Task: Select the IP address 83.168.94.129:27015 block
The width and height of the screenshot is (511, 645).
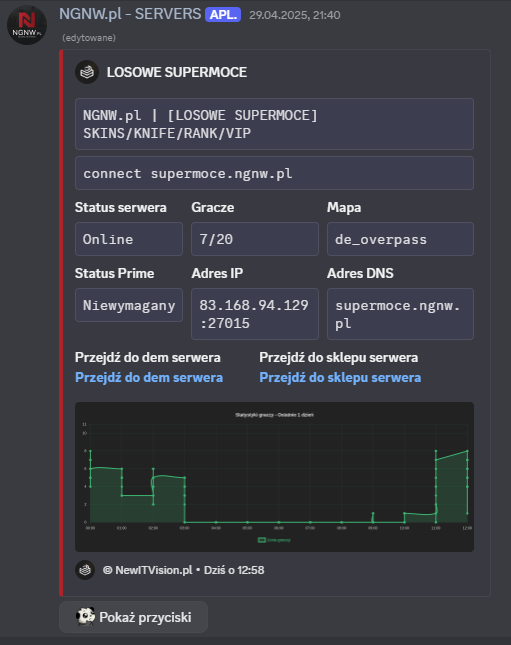Action: 255,314
